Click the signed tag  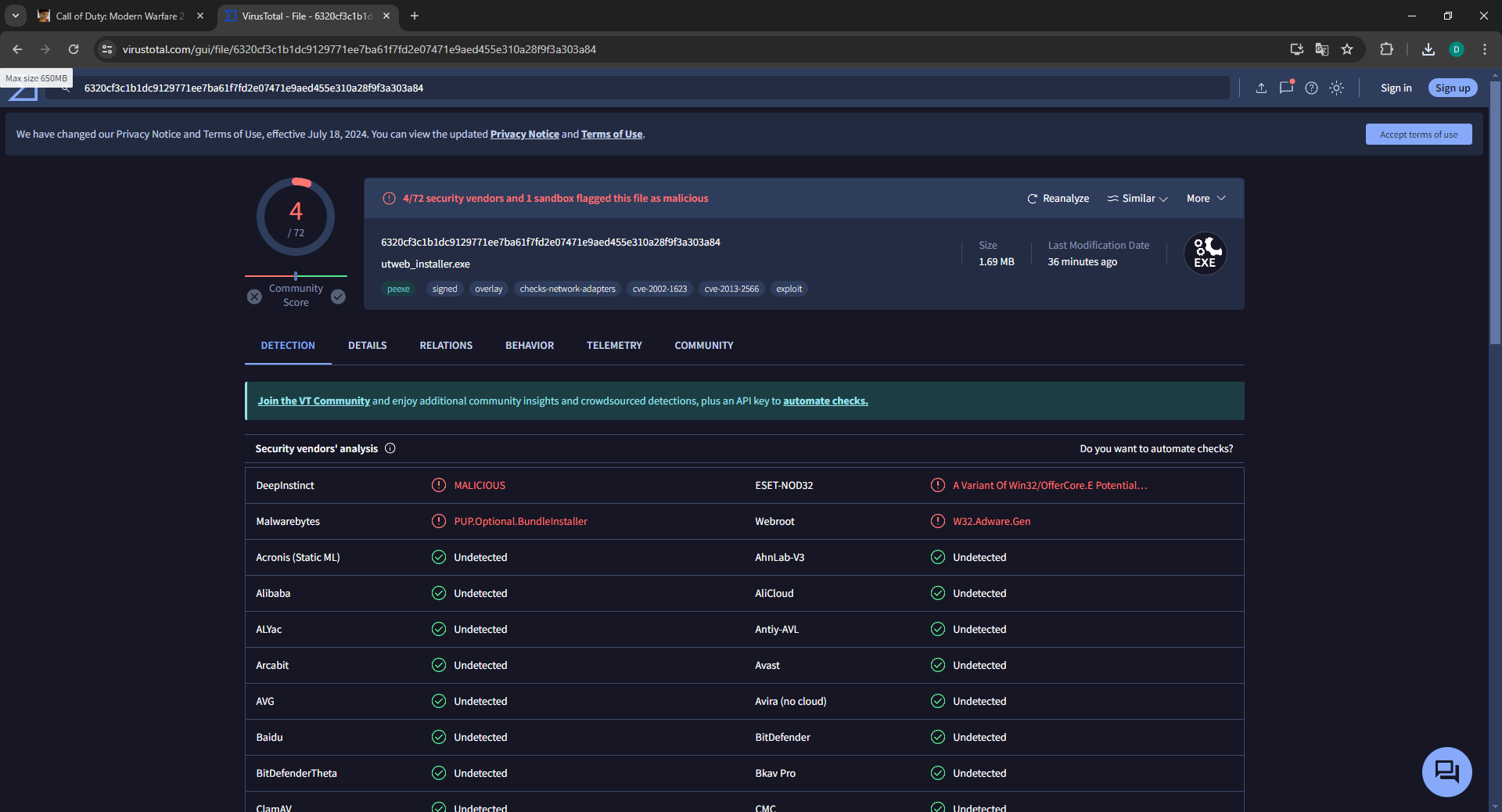point(445,289)
